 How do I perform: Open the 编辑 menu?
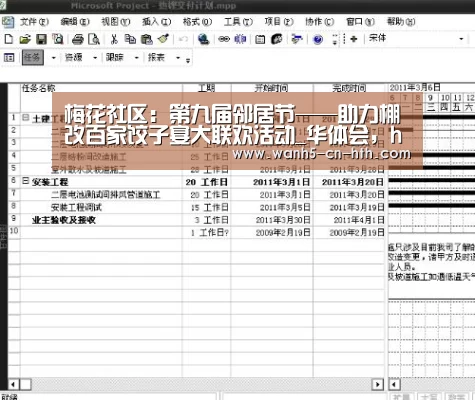point(75,22)
